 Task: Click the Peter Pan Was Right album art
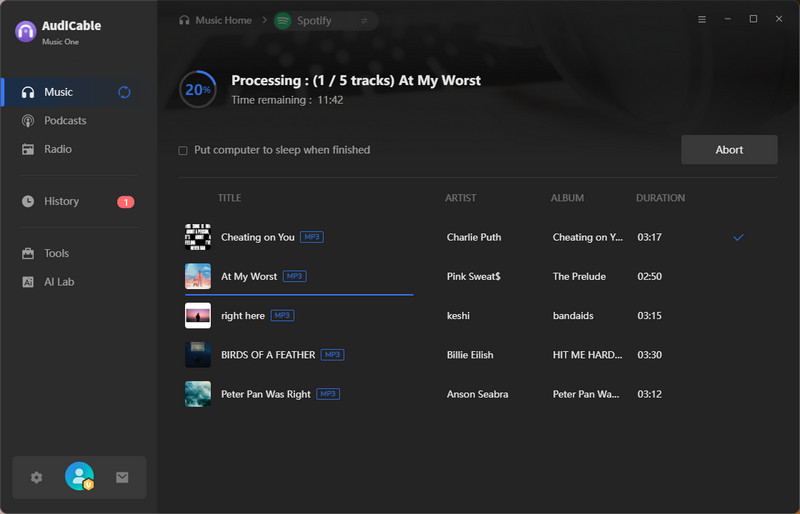coord(198,394)
